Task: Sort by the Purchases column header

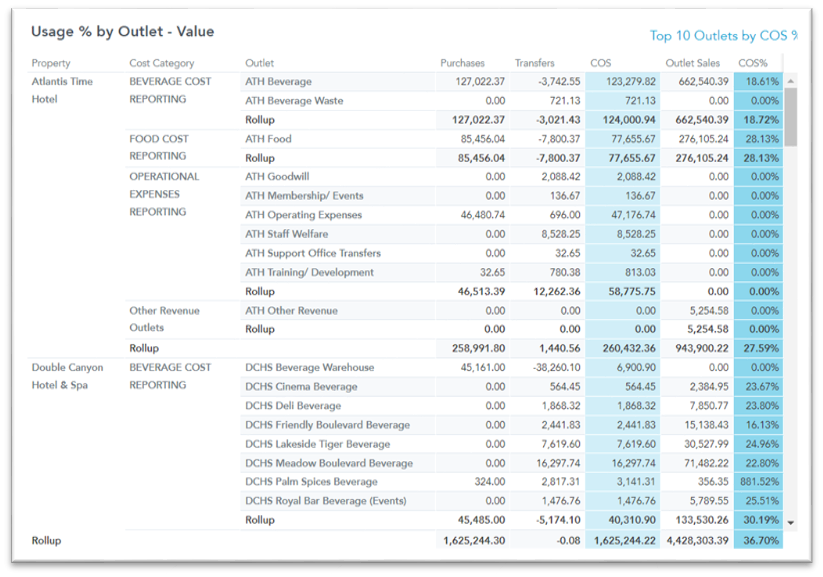Action: 462,63
